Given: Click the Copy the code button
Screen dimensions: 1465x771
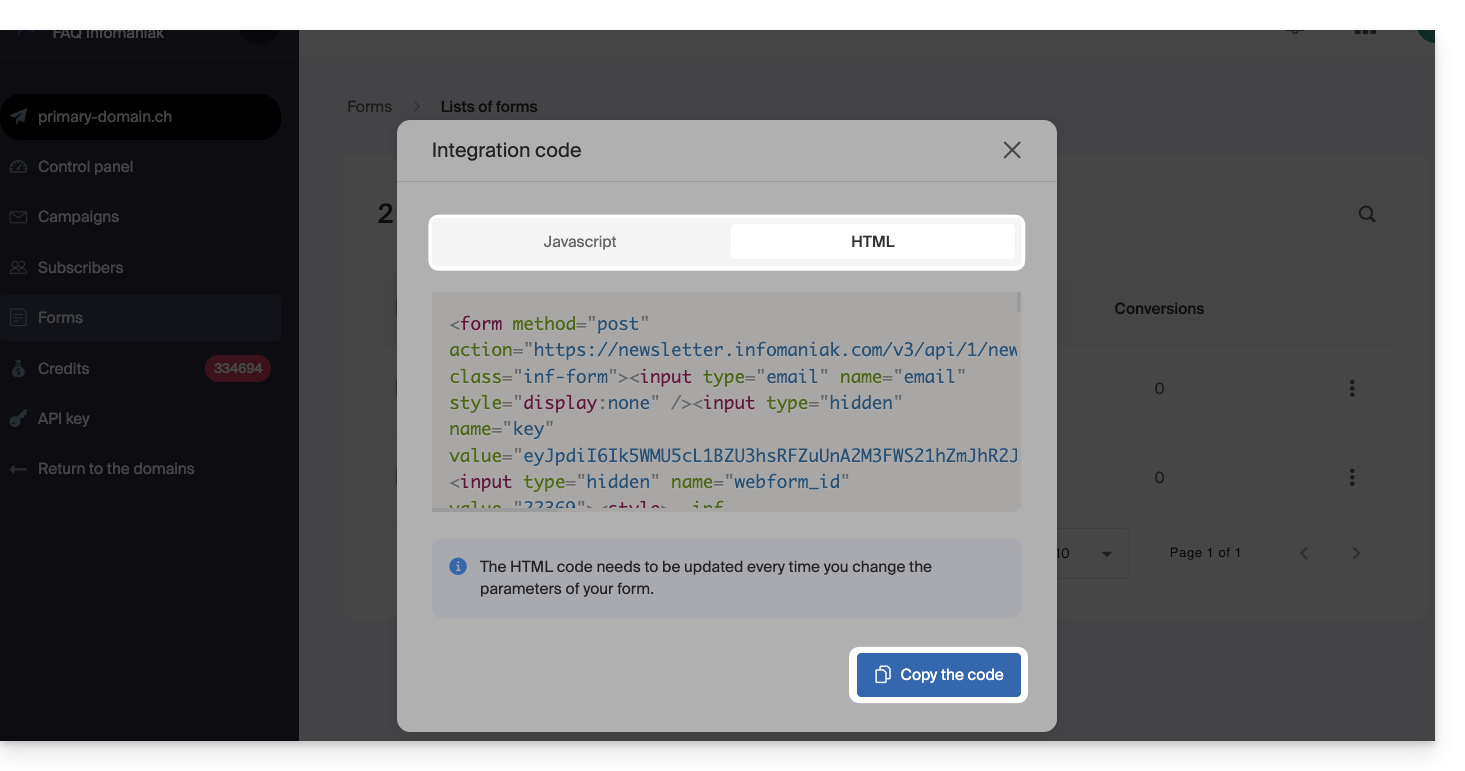Looking at the screenshot, I should (x=938, y=675).
